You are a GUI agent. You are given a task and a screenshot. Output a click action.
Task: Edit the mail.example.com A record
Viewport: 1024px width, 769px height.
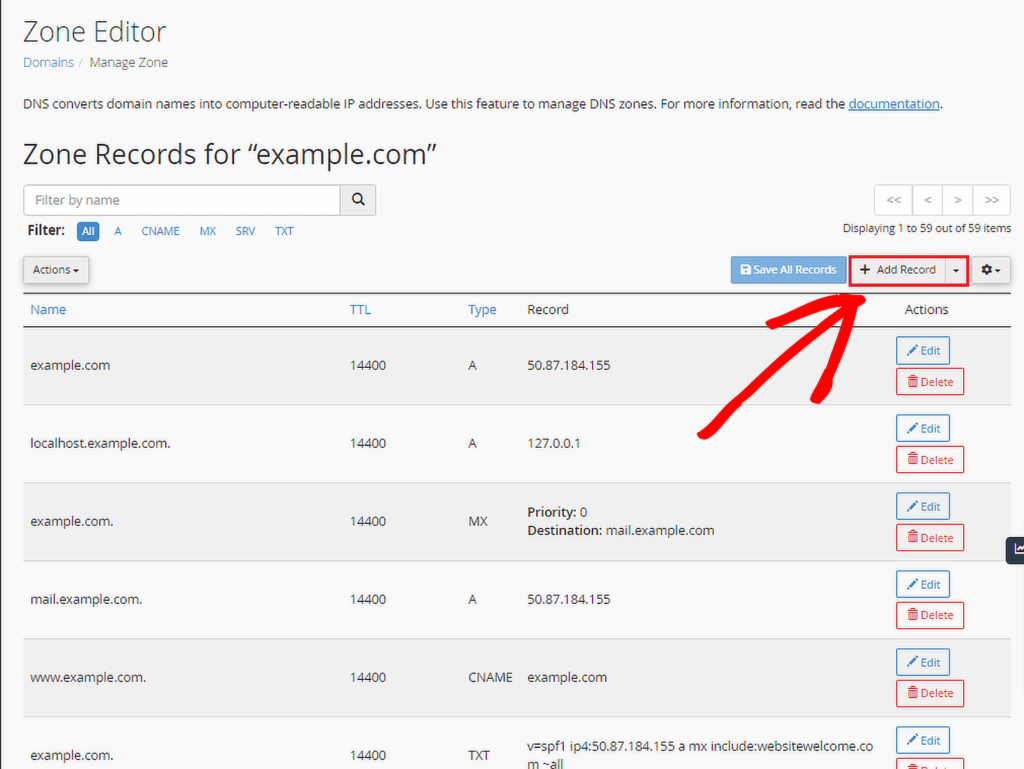click(x=922, y=584)
